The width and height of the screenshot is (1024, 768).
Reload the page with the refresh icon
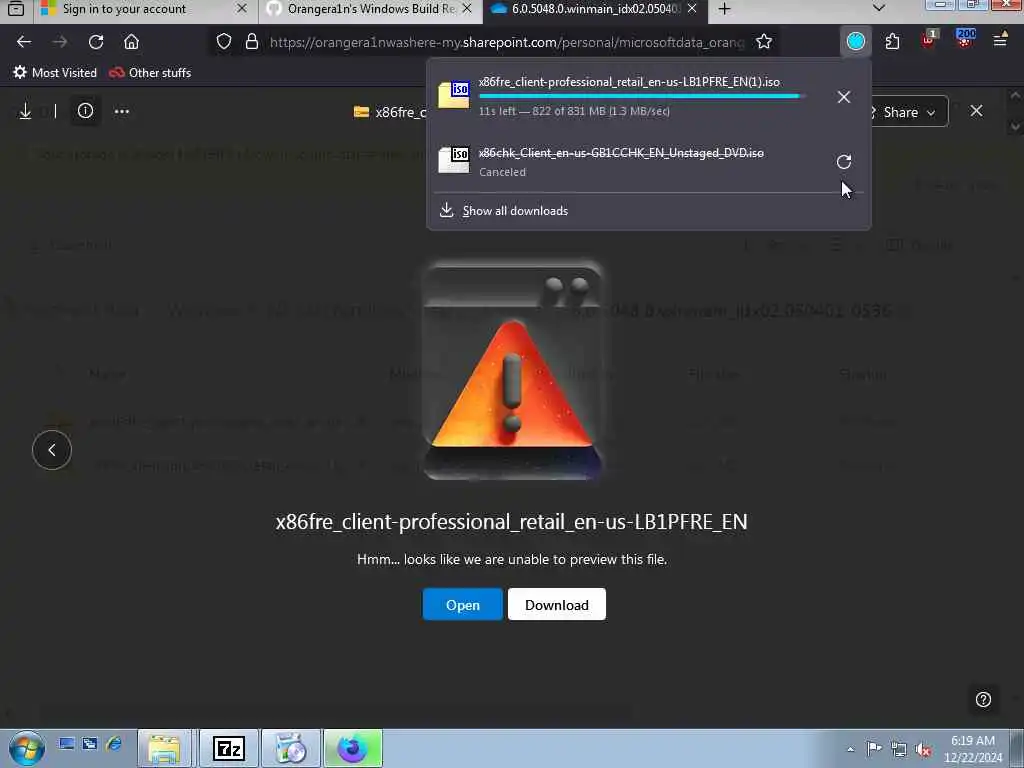tap(96, 42)
